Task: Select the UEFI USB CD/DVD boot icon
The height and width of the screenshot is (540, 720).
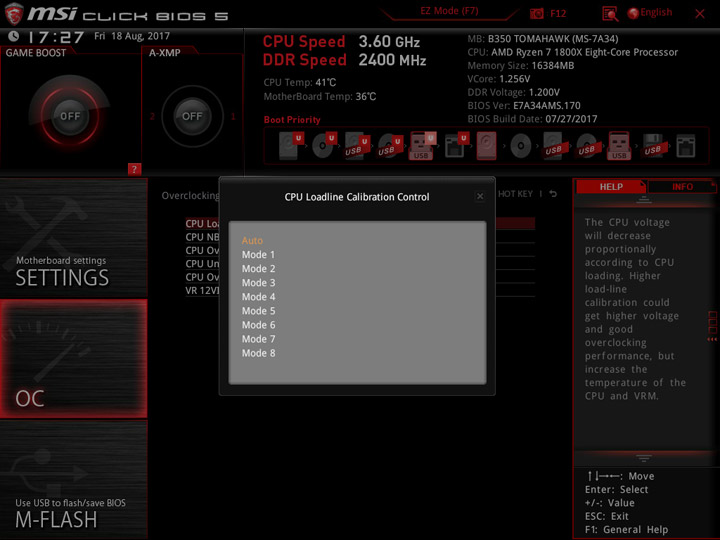Action: pyautogui.click(x=390, y=146)
